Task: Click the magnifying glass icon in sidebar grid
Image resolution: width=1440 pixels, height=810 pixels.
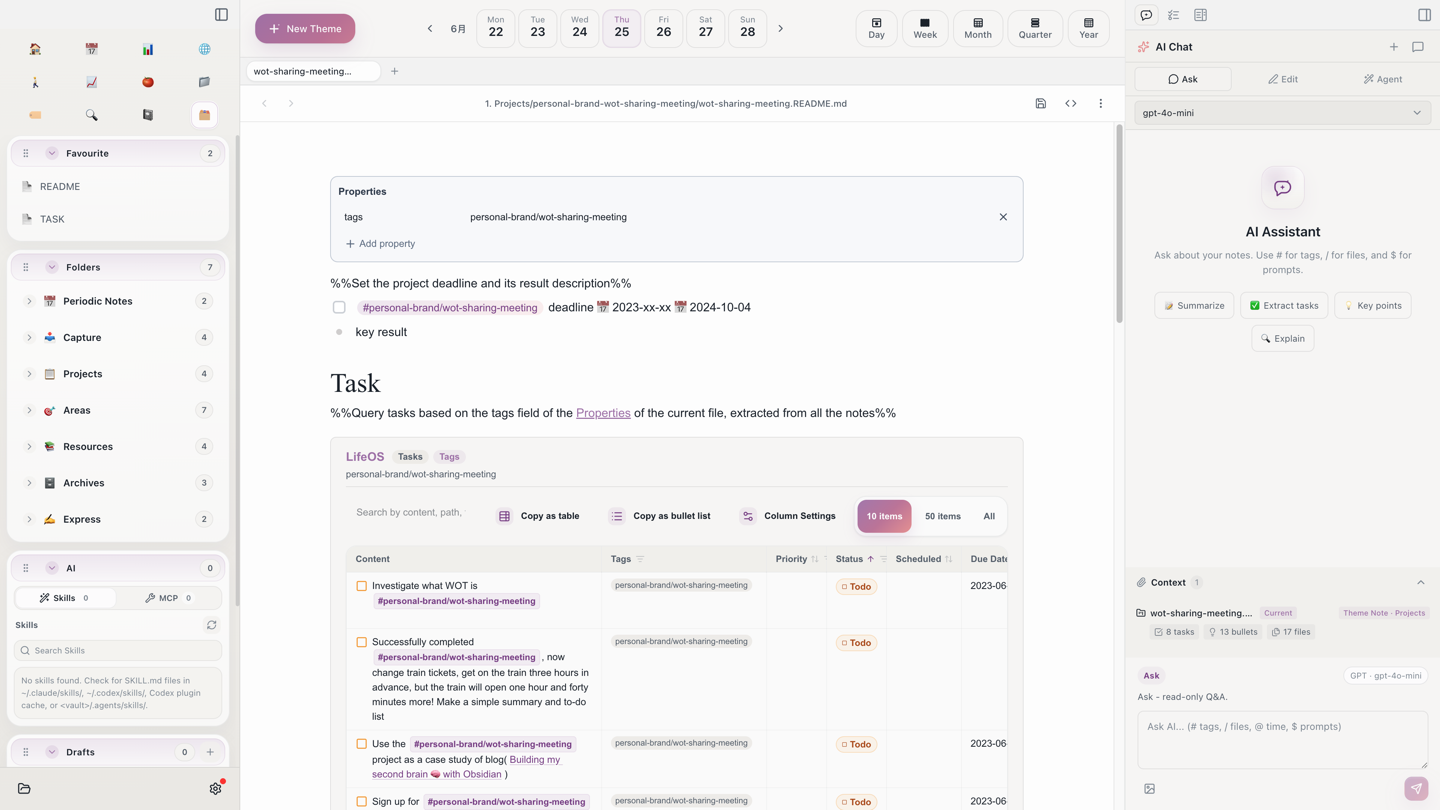Action: [x=91, y=115]
